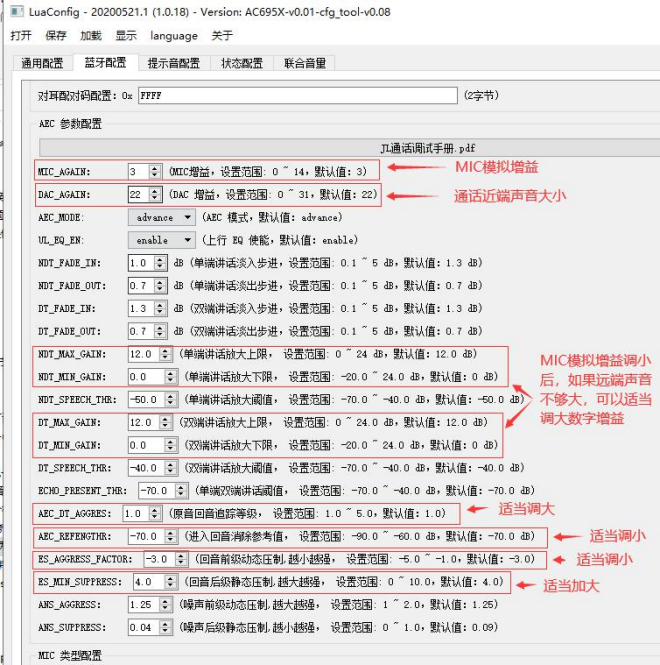Viewport: 660px width, 665px height.
Task: Open the 保存 menu
Action: [56, 36]
